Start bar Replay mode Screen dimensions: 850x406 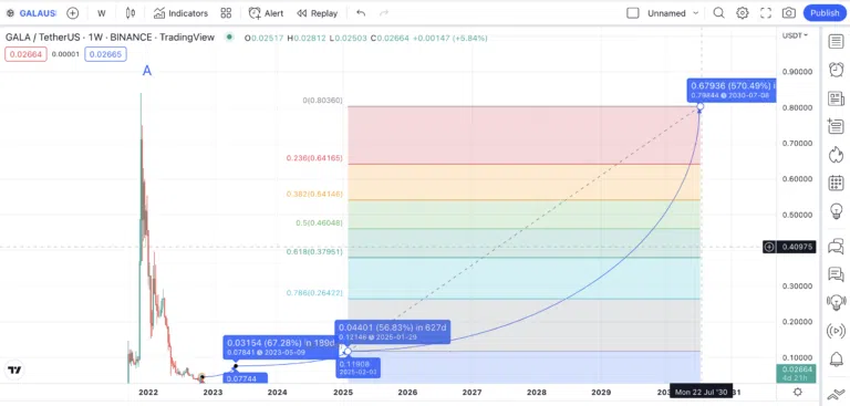pos(317,13)
